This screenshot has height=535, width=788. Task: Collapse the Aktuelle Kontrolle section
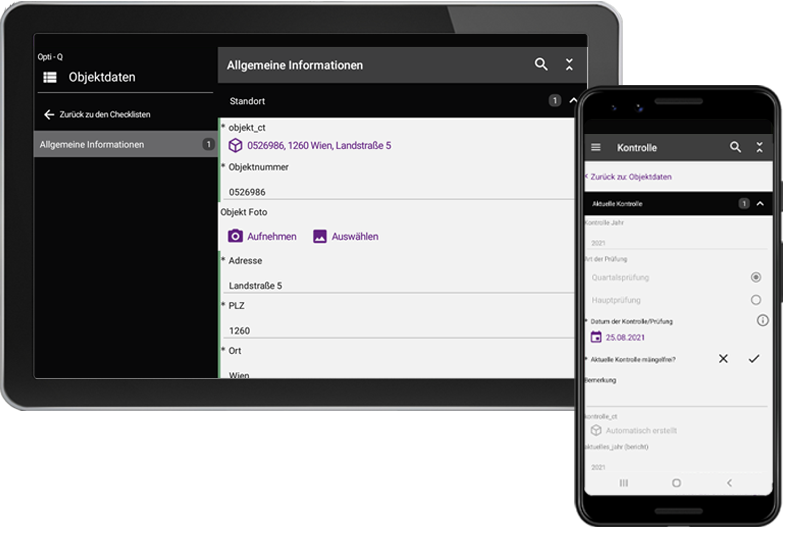click(759, 204)
